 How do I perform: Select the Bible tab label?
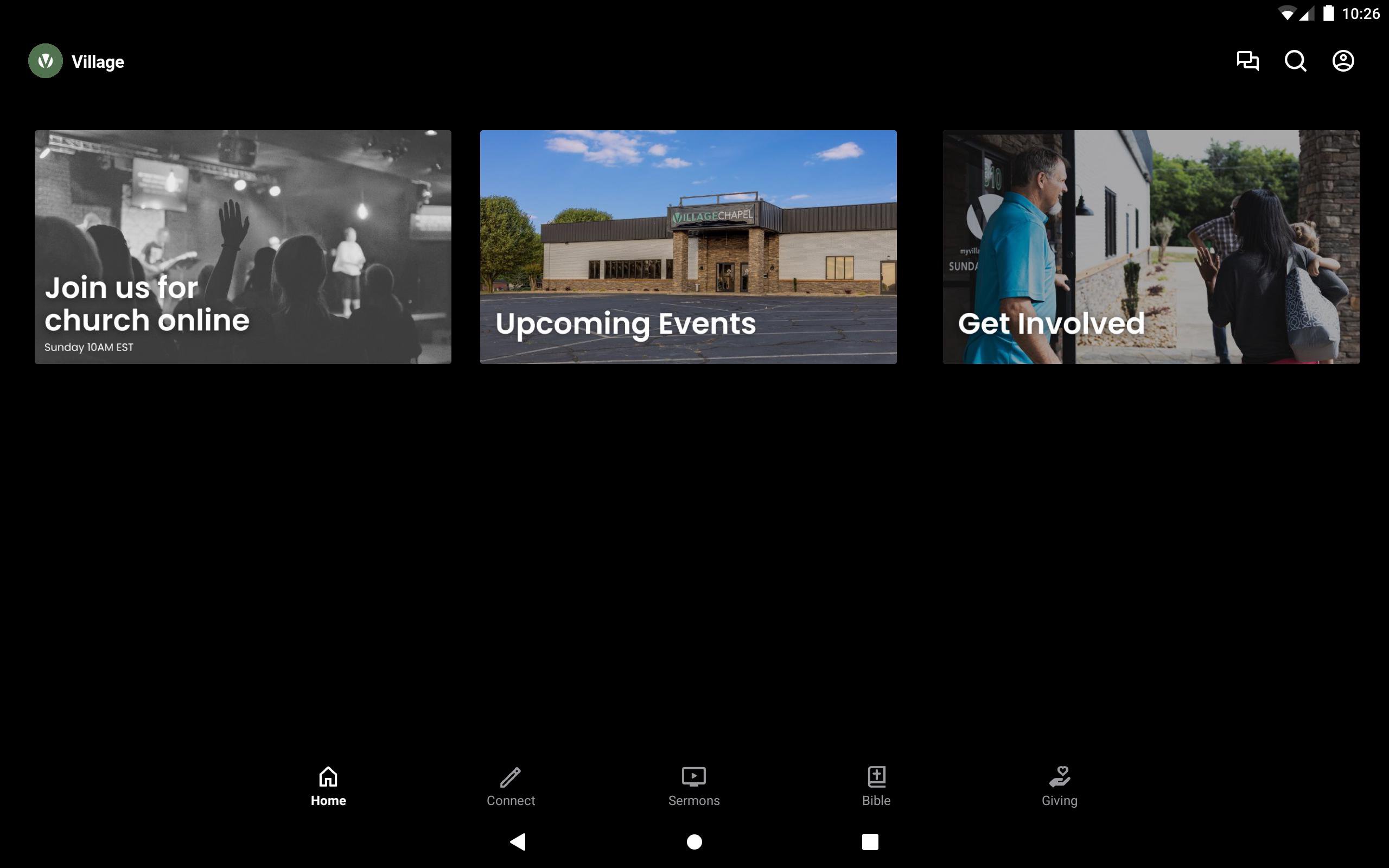coord(876,800)
